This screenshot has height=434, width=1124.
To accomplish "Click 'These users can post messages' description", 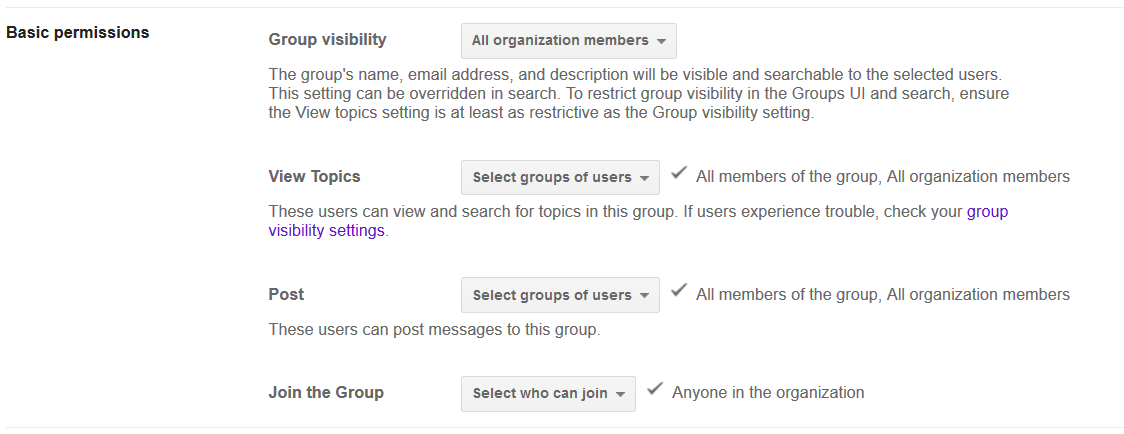I will click(434, 329).
